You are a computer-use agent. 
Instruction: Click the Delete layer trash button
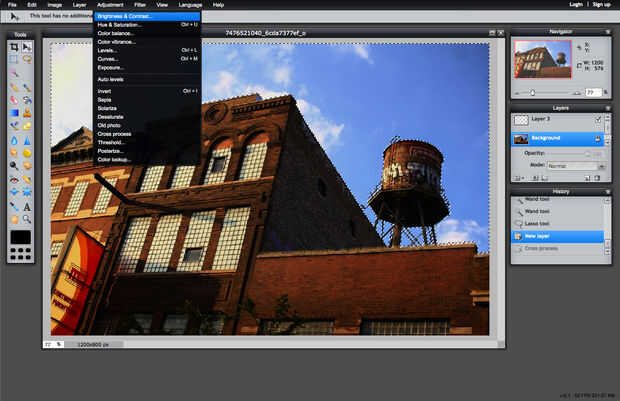click(597, 178)
